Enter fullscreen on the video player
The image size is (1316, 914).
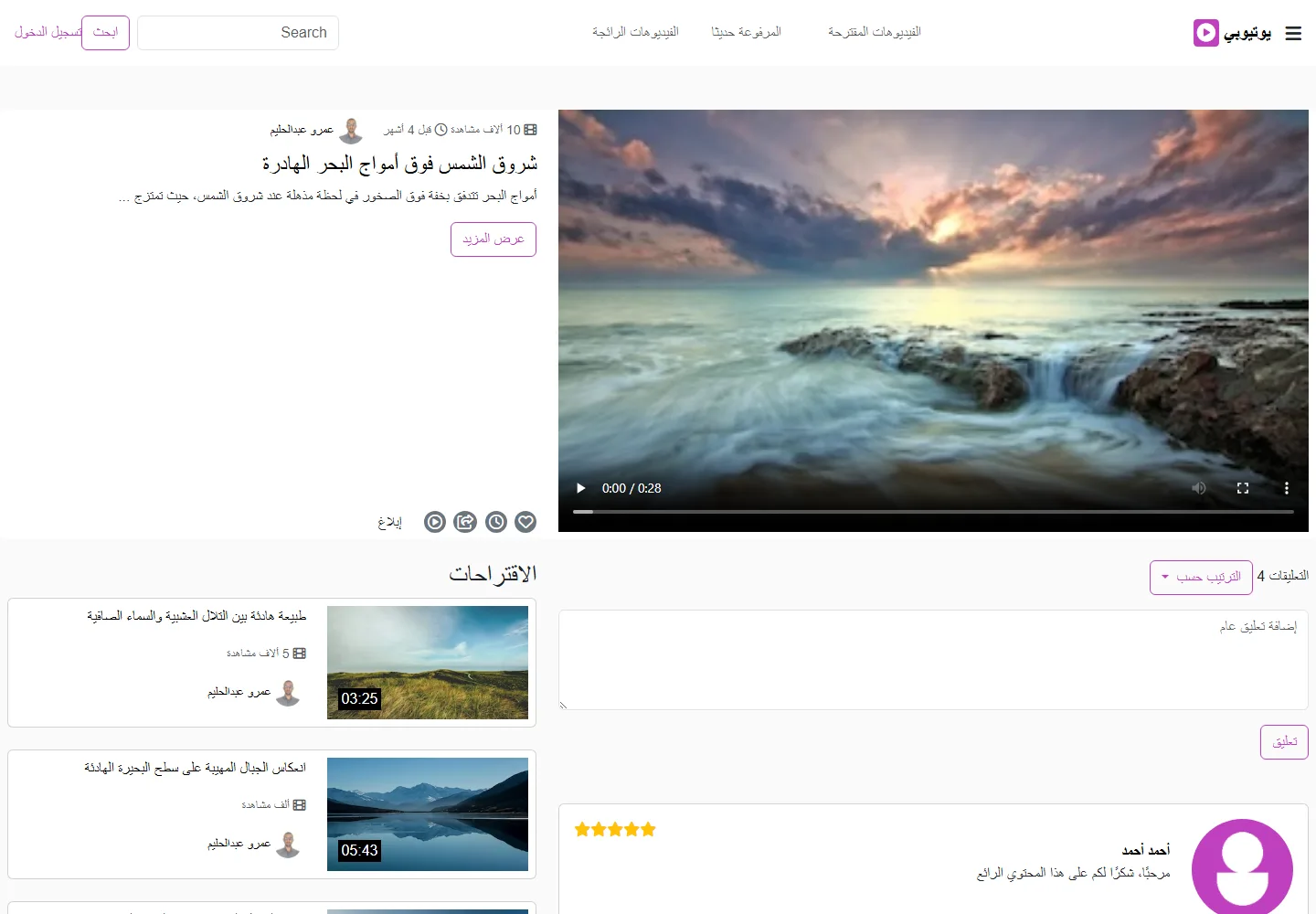(1243, 488)
